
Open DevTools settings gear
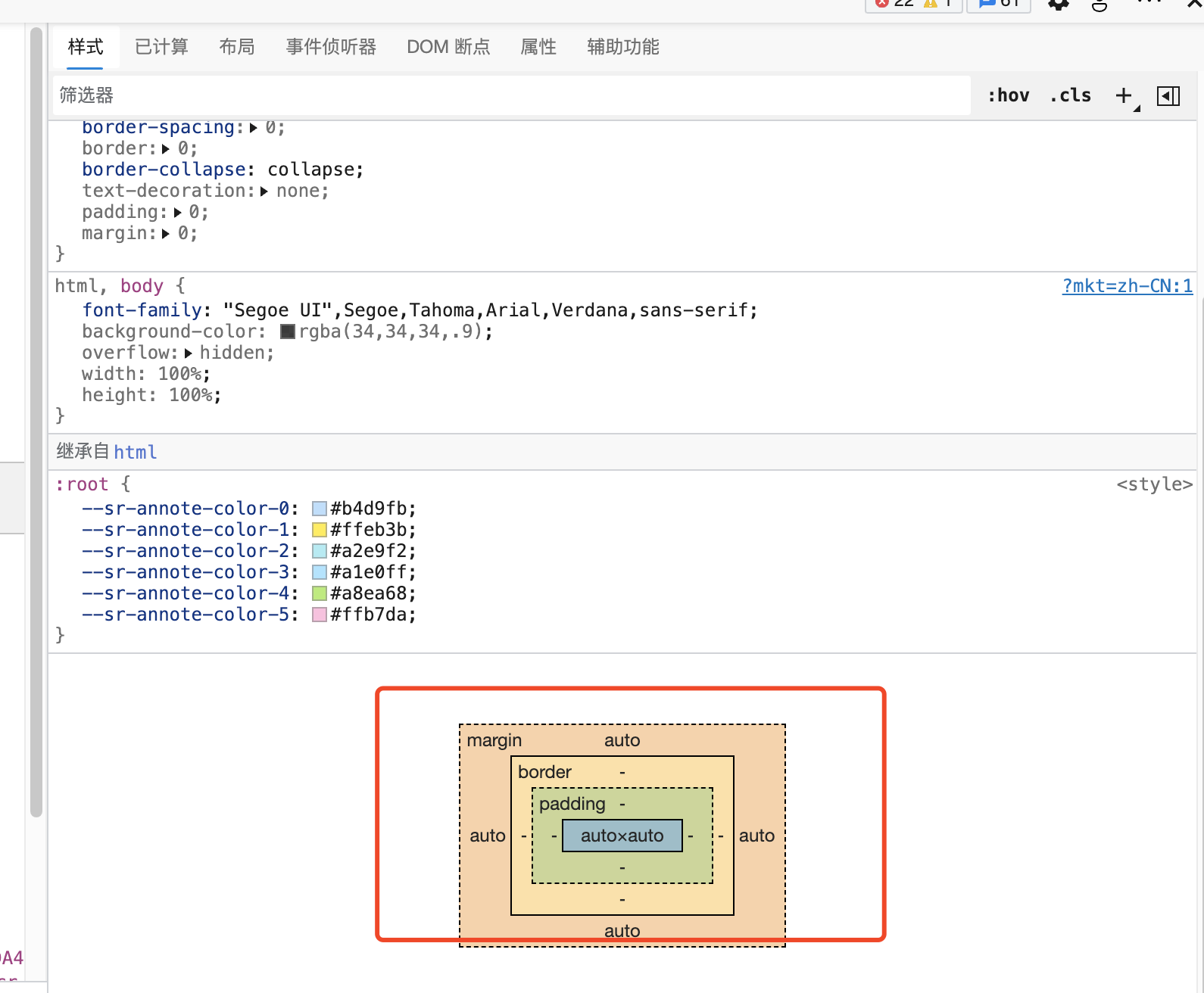[x=1058, y=5]
